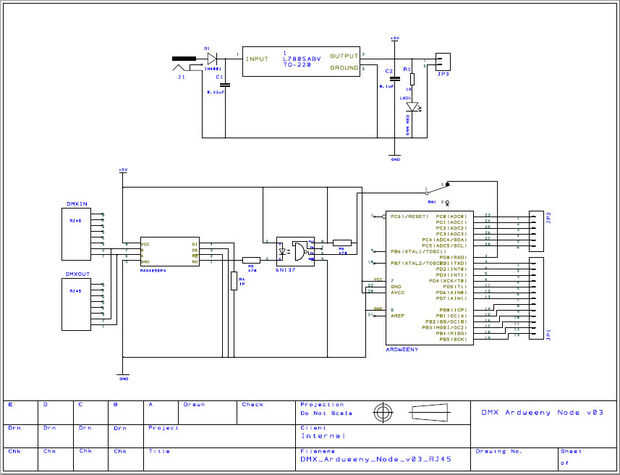Select the 'Do Not Scale' note

(x=326, y=413)
